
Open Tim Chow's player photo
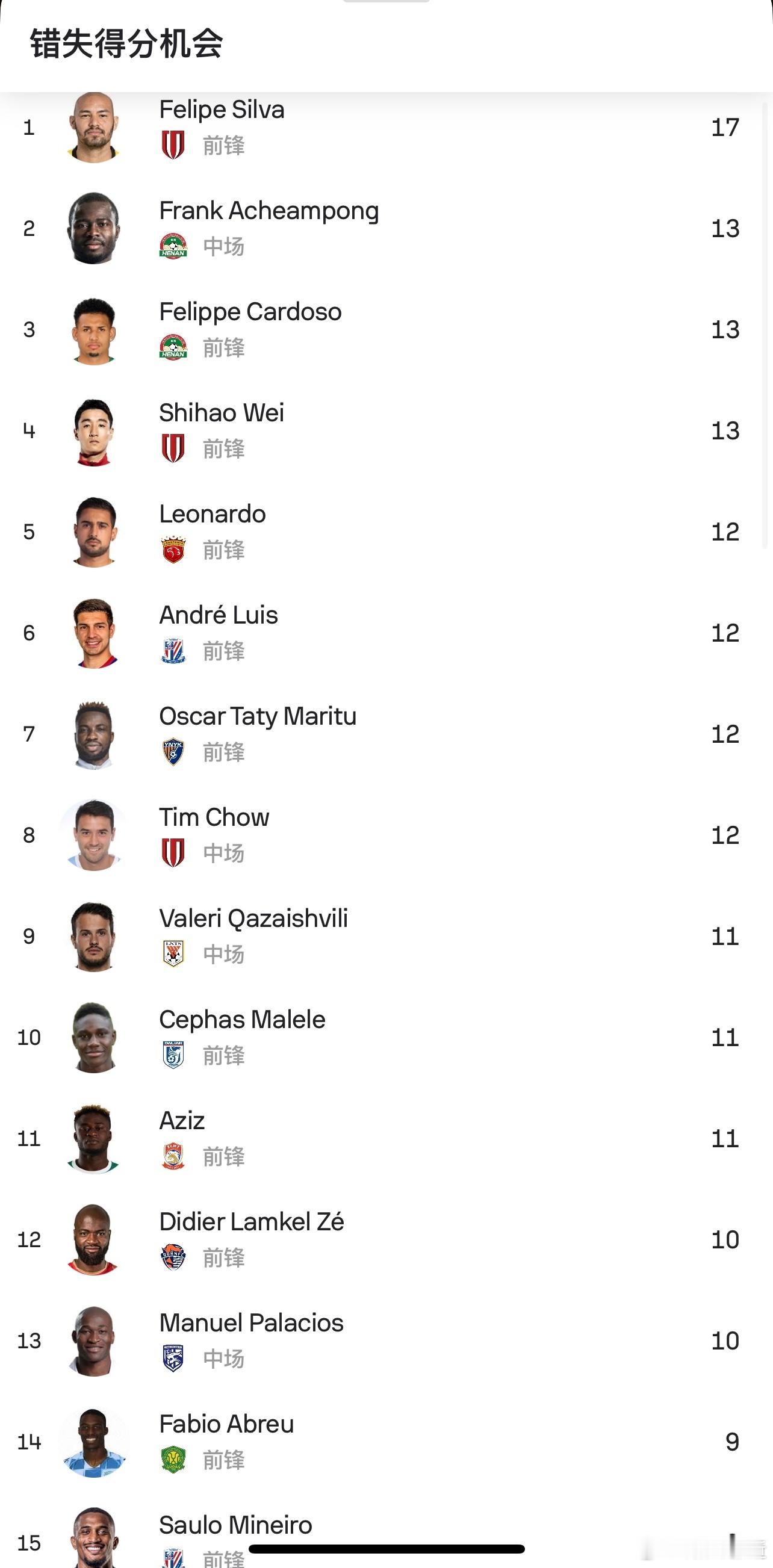93,835
